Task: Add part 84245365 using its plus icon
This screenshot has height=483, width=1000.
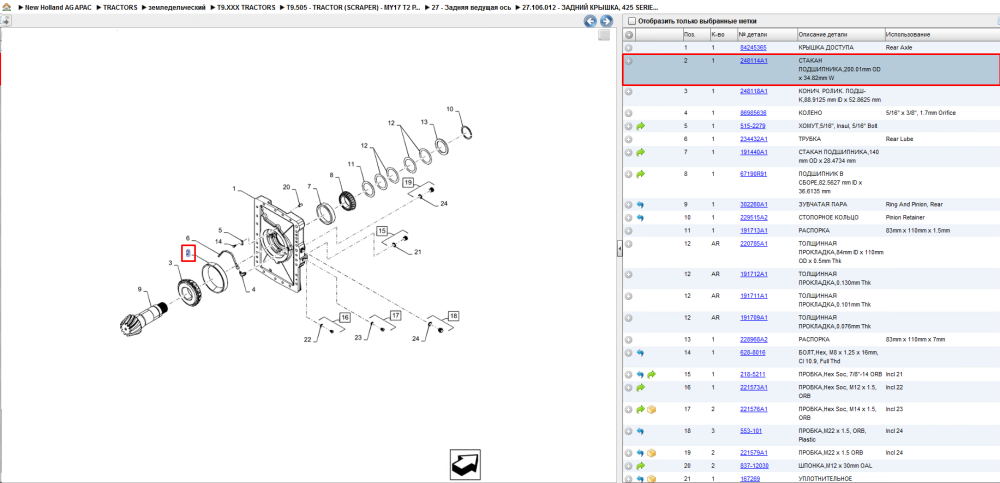Action: click(629, 48)
